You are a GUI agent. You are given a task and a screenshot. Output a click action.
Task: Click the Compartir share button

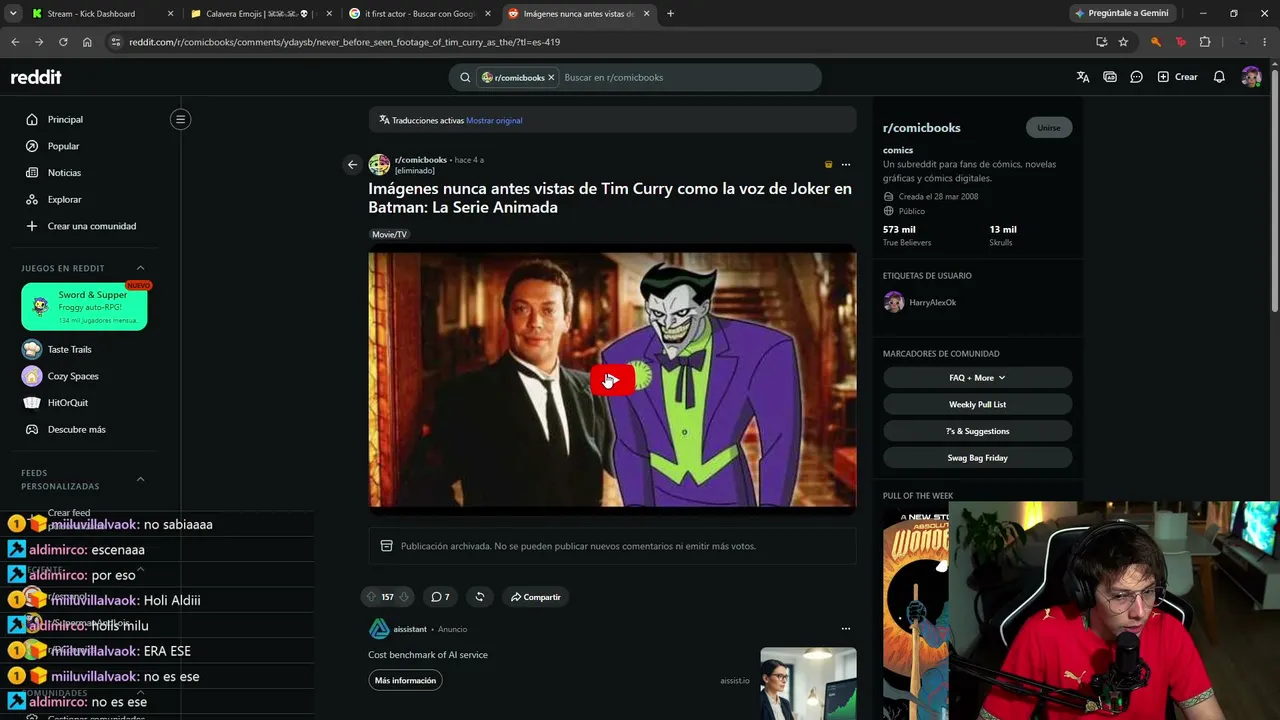[x=536, y=597]
